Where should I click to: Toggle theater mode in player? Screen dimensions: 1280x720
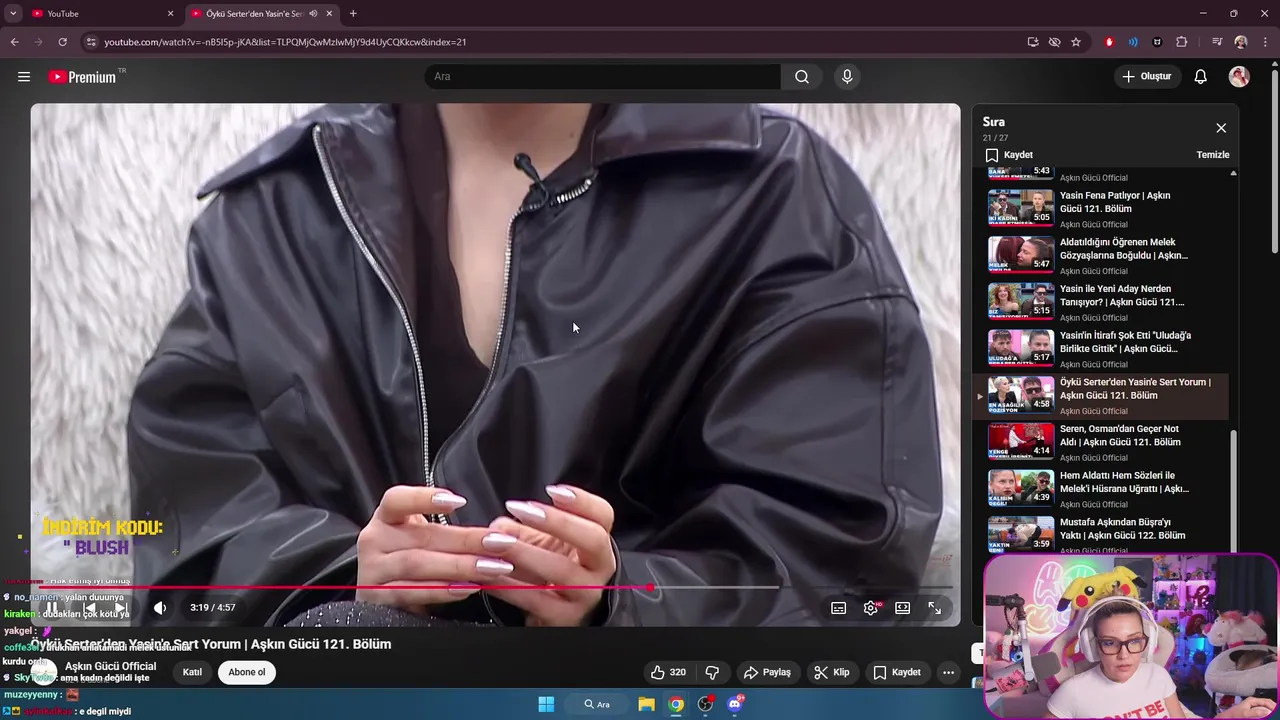tap(903, 608)
